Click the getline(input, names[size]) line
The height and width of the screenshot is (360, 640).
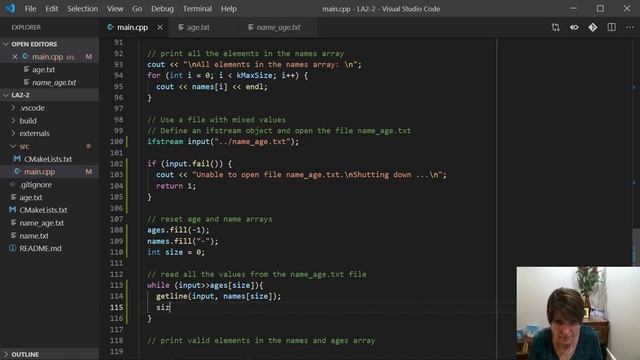pos(218,296)
